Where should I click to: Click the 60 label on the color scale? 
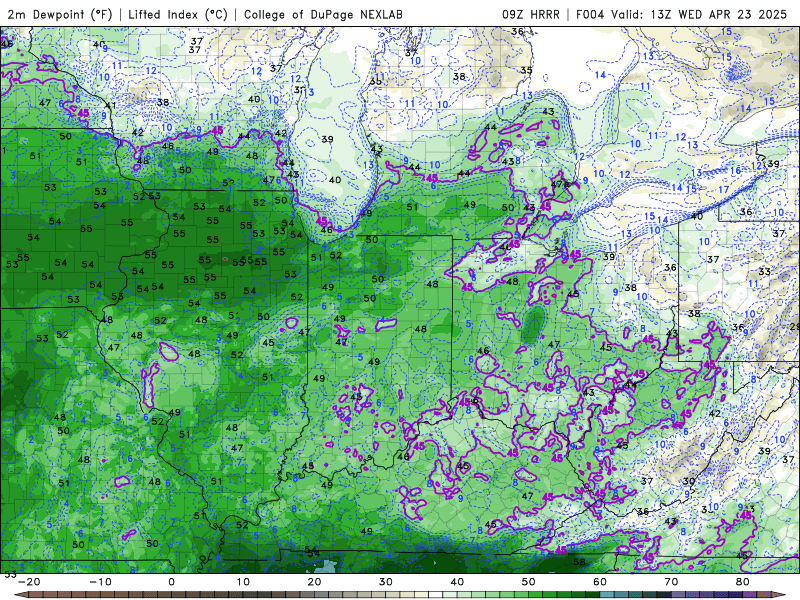click(600, 582)
